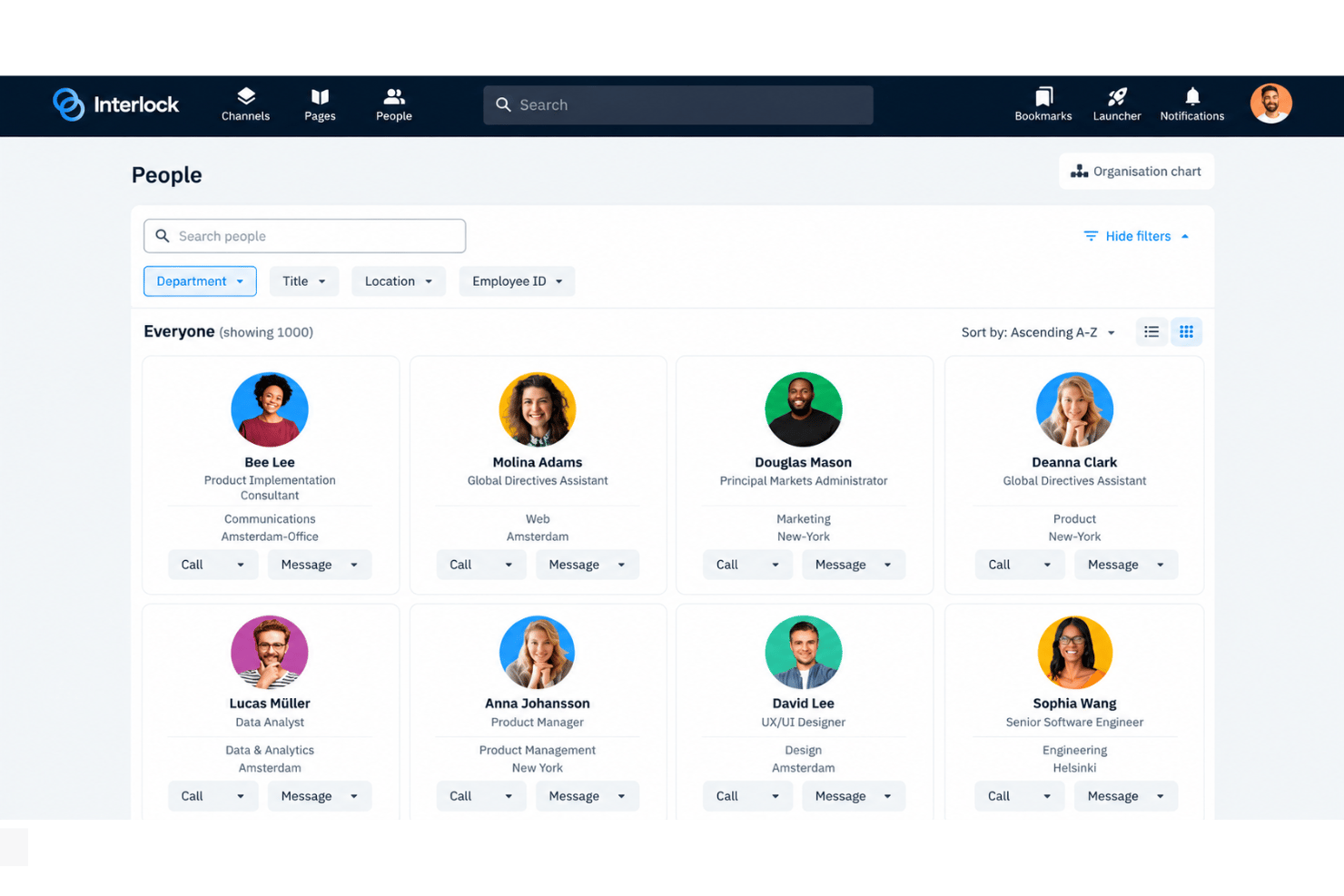
Task: Click the name David Lee
Action: [804, 704]
